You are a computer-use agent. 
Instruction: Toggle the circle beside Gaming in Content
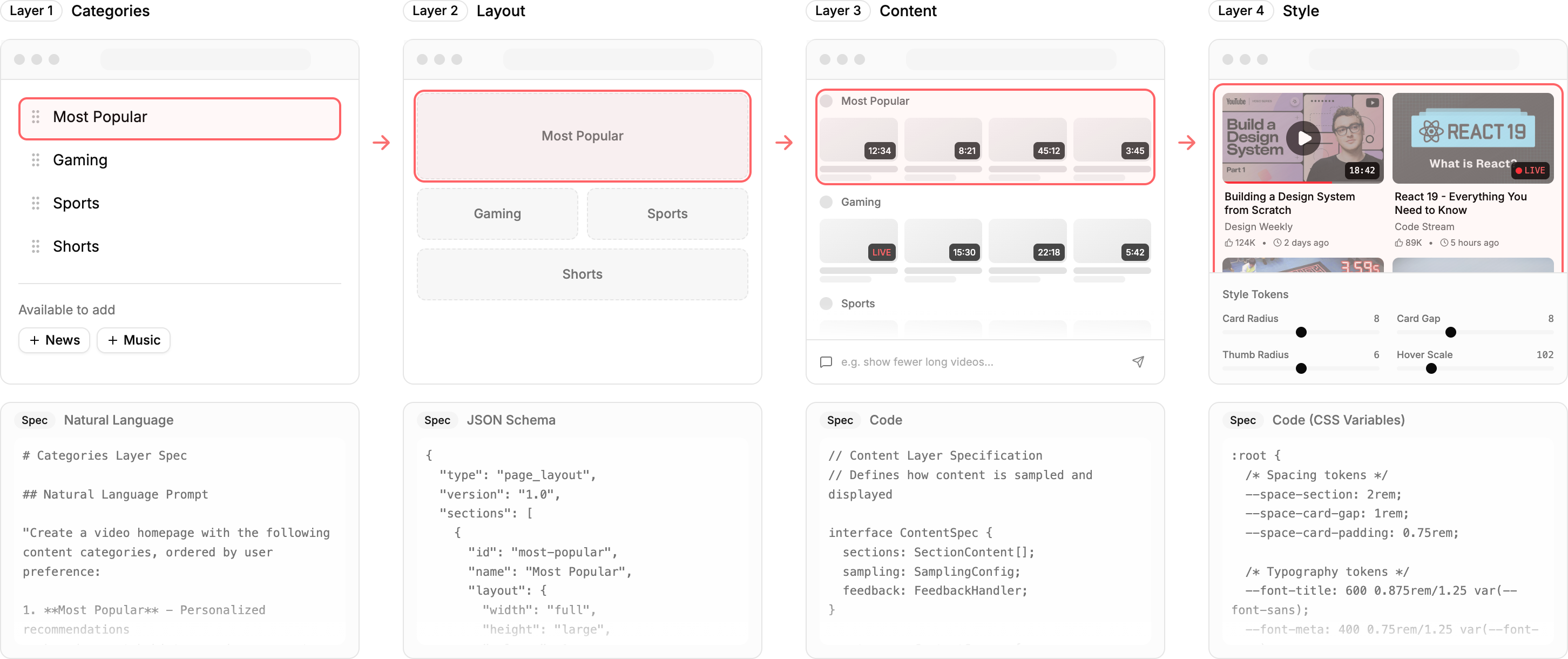(826, 202)
